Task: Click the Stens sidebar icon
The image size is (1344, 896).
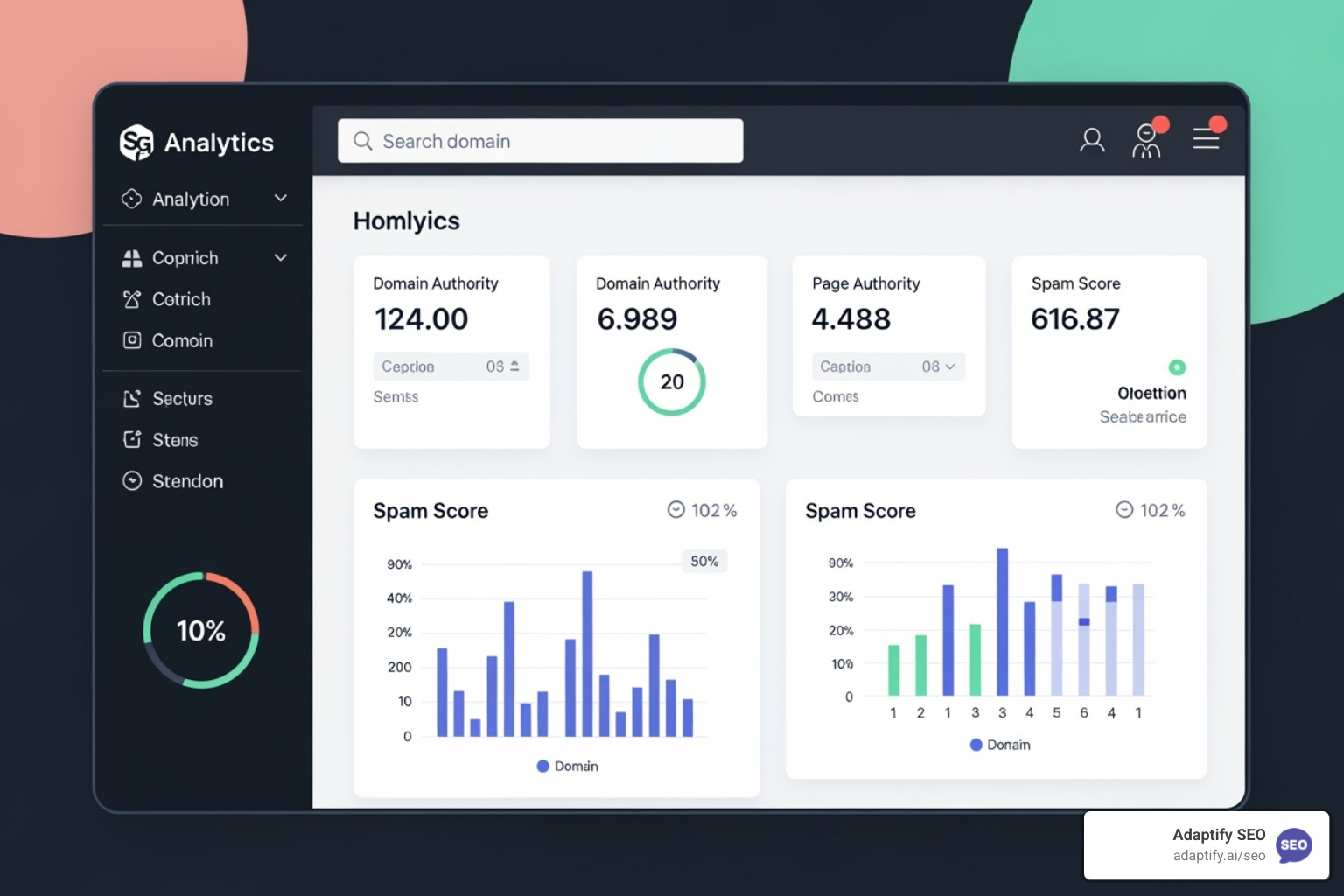Action: click(132, 440)
